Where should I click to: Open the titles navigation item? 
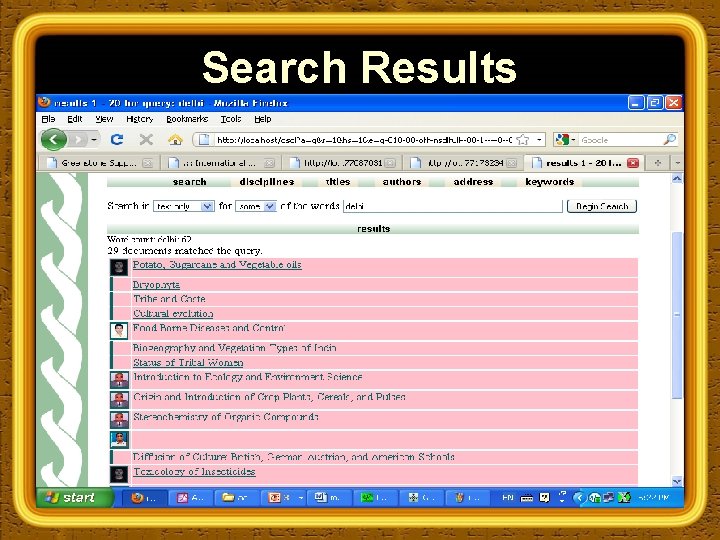[338, 182]
